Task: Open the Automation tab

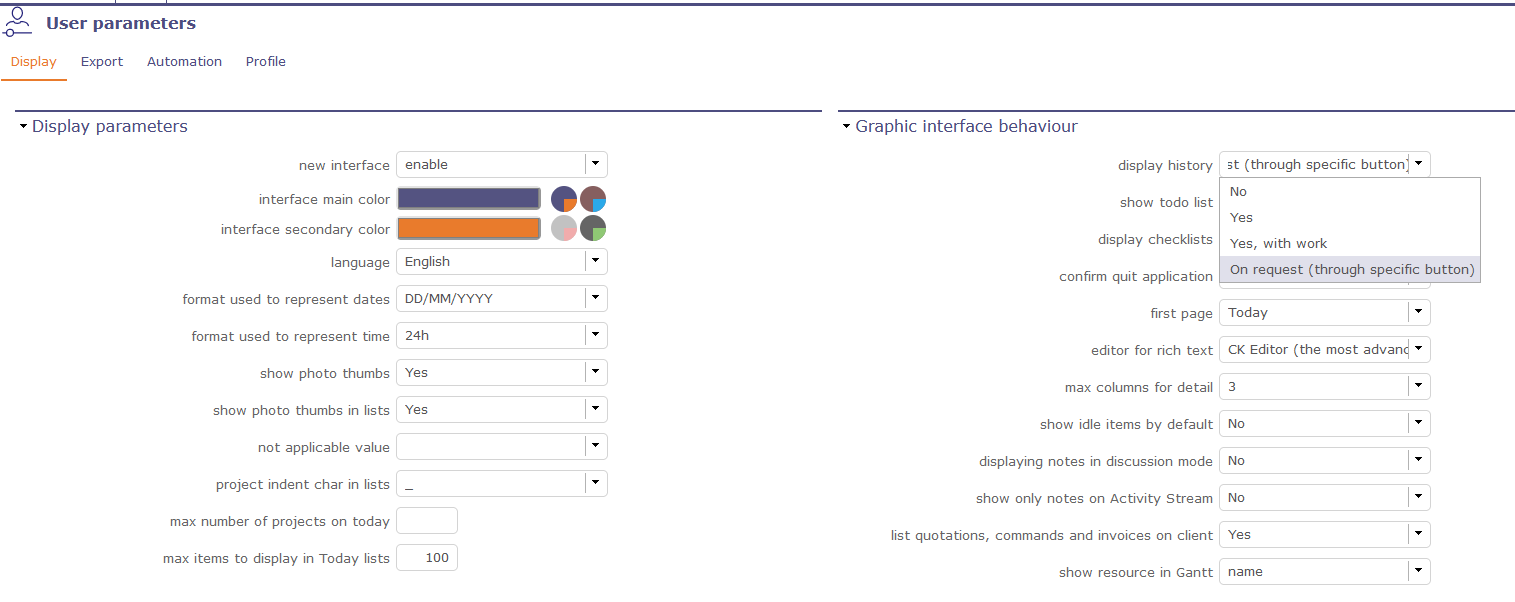Action: click(184, 62)
